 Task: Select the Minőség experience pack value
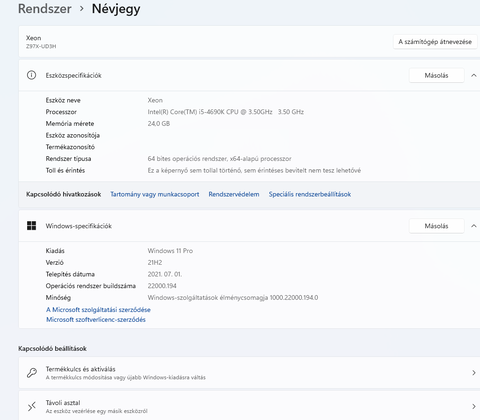(233, 297)
